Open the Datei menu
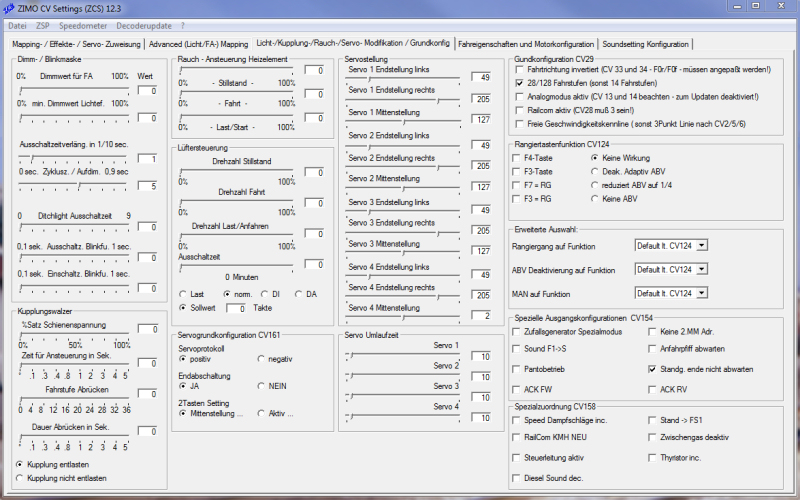This screenshot has height=500, width=800. point(17,26)
